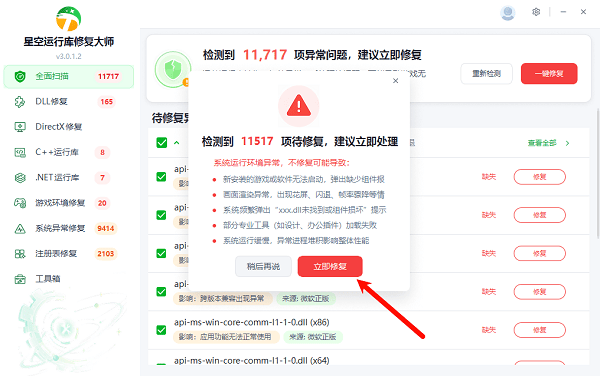This screenshot has height=376, width=600.
Task: Click the red warning triangle icon
Action: click(x=298, y=106)
